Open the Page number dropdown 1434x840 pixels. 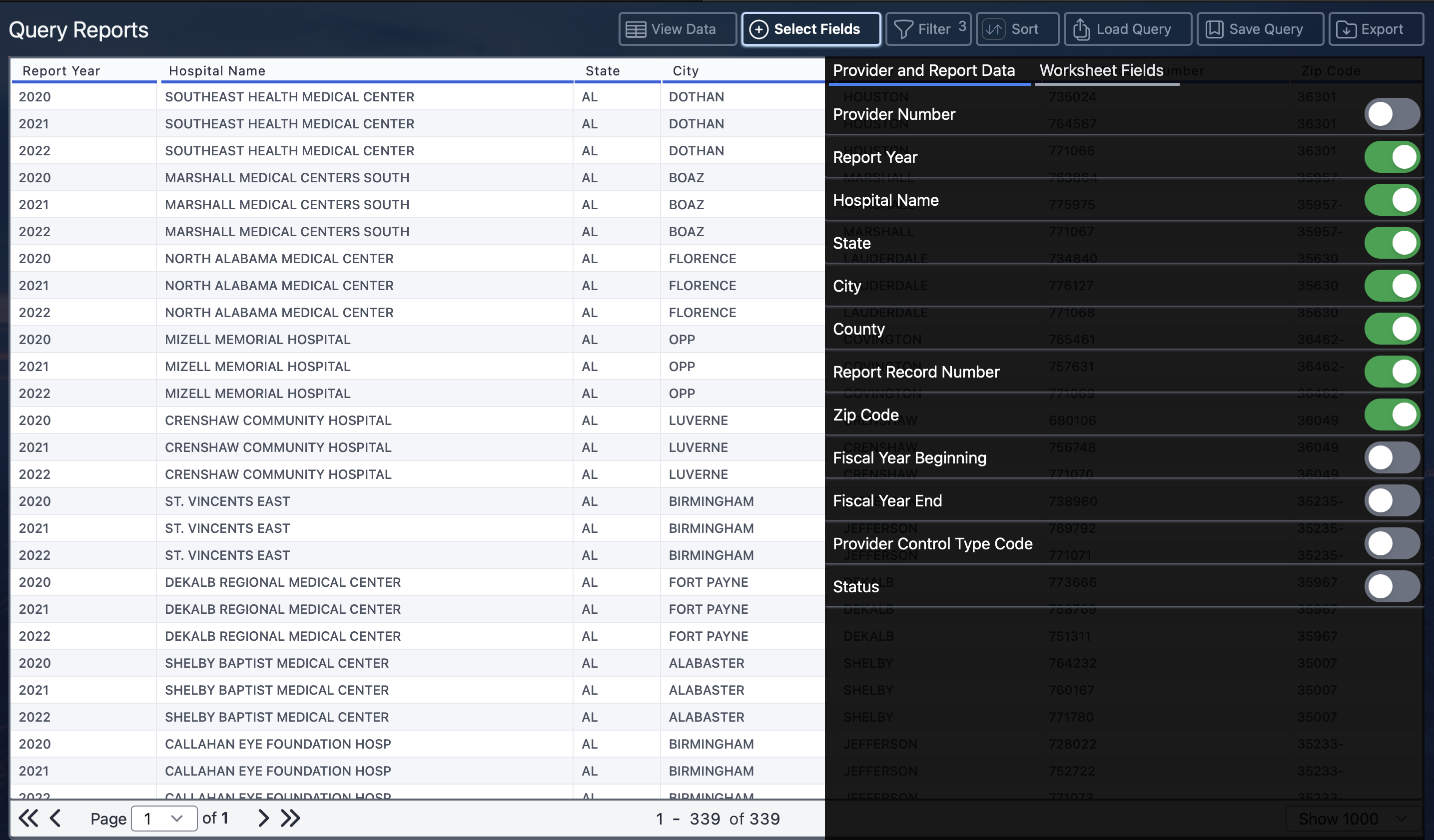[x=164, y=819]
